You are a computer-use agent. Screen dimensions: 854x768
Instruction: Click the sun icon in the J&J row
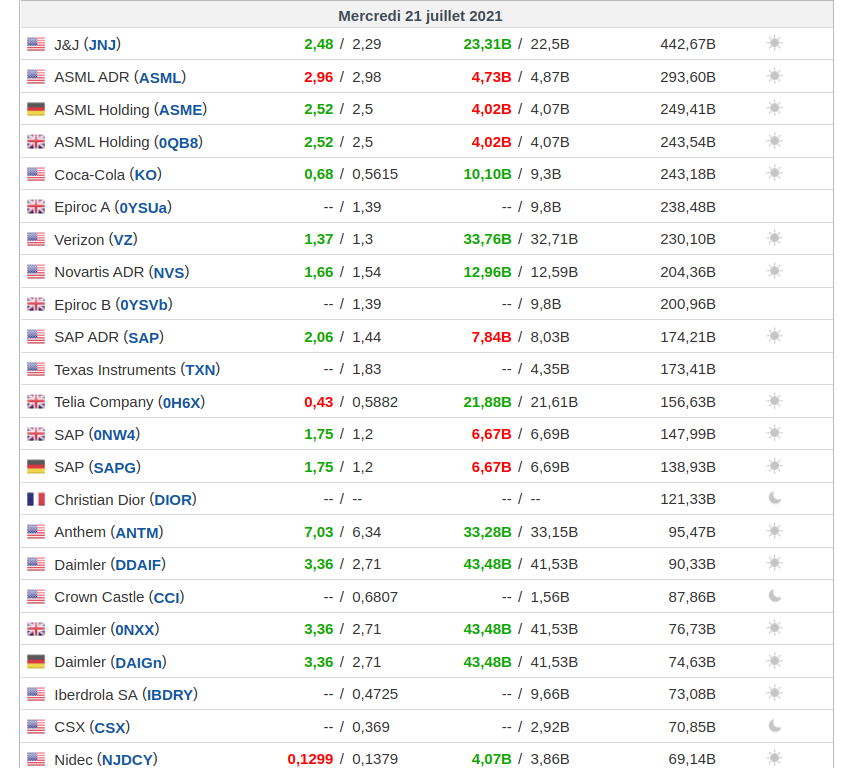(774, 43)
